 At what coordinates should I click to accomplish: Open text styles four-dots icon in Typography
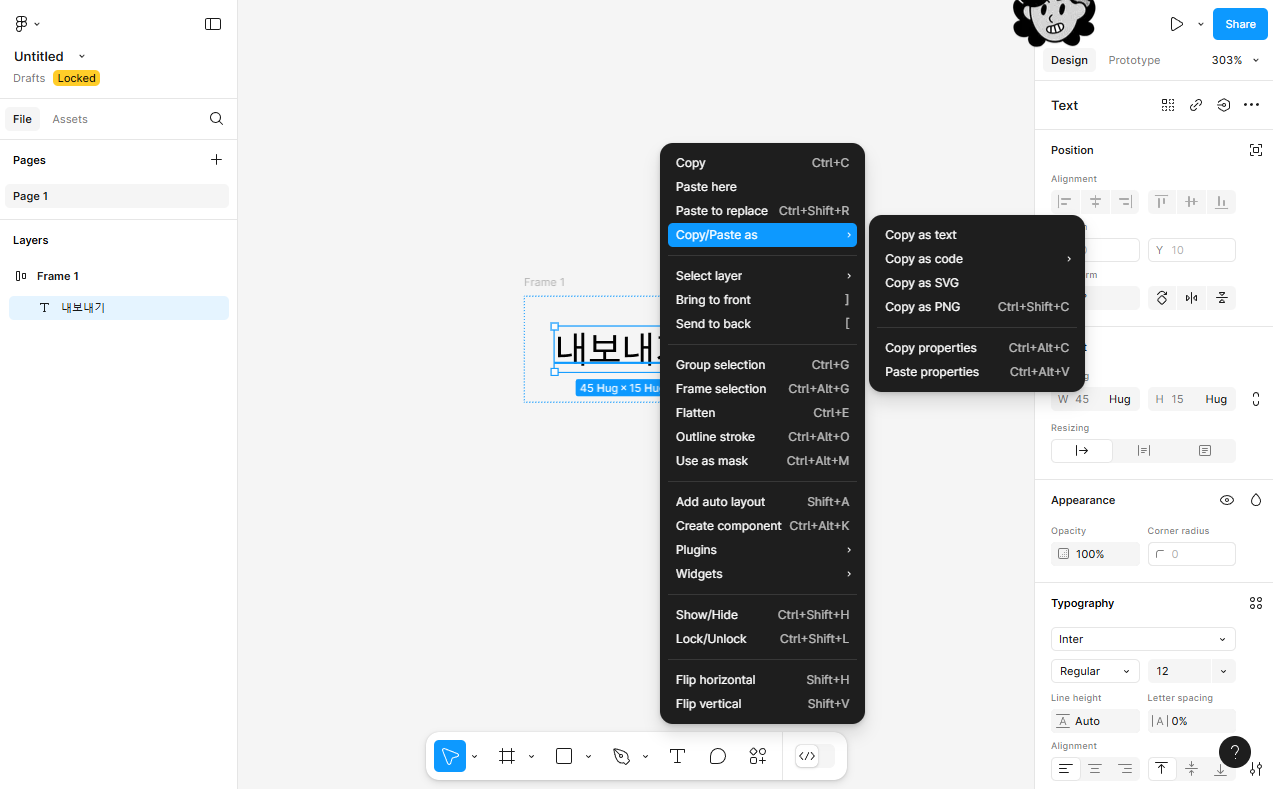click(x=1256, y=603)
